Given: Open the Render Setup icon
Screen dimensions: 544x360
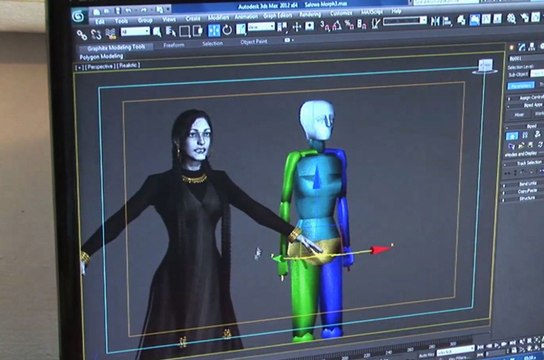Looking at the screenshot, I should tap(524, 17).
